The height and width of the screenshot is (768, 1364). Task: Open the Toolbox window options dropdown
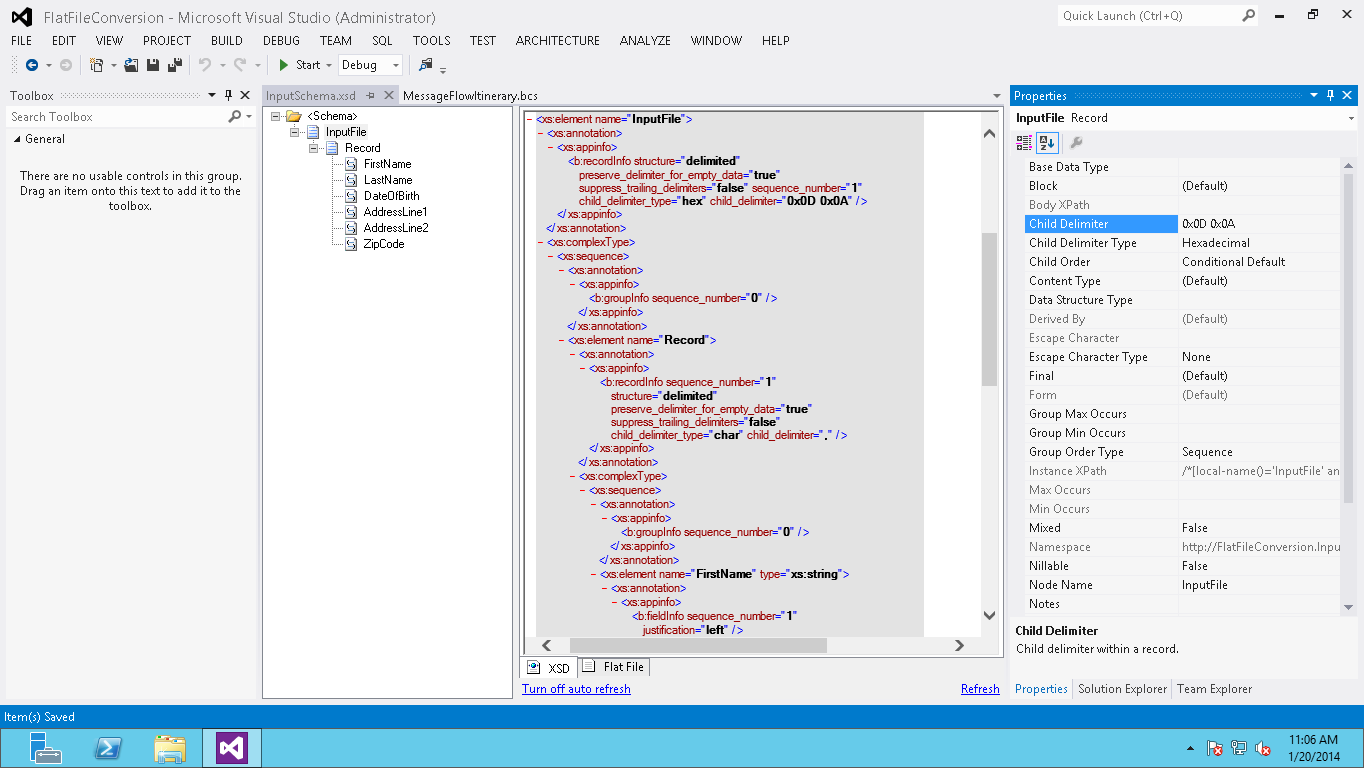[211, 95]
